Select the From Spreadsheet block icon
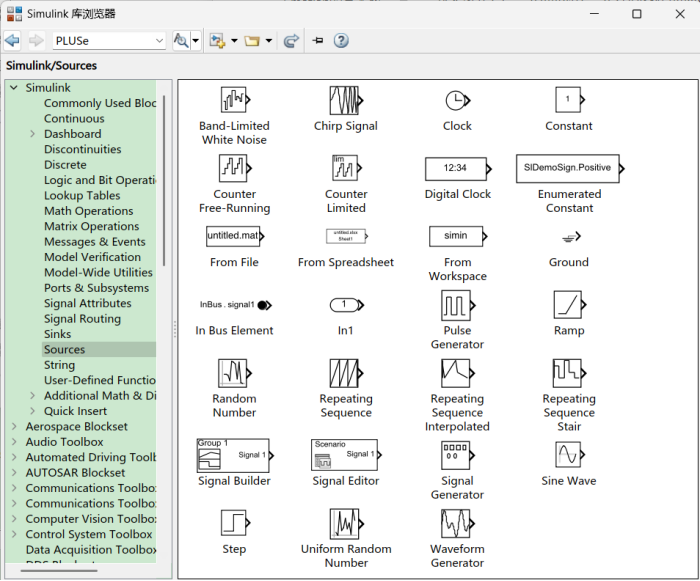Screen dimensions: 700x581 coord(346,236)
